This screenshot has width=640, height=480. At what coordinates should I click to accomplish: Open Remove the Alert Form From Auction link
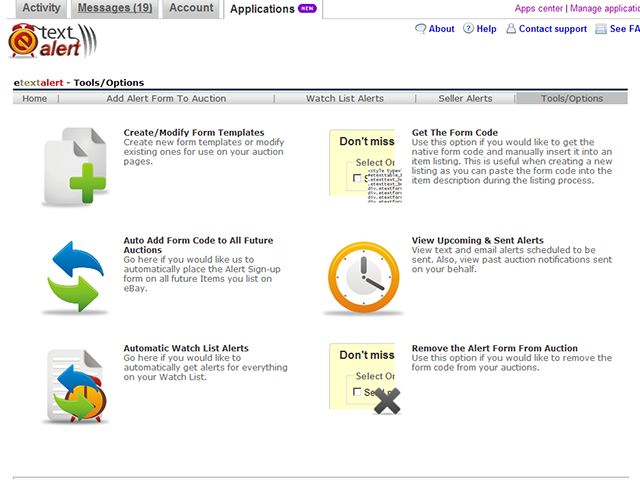click(495, 348)
